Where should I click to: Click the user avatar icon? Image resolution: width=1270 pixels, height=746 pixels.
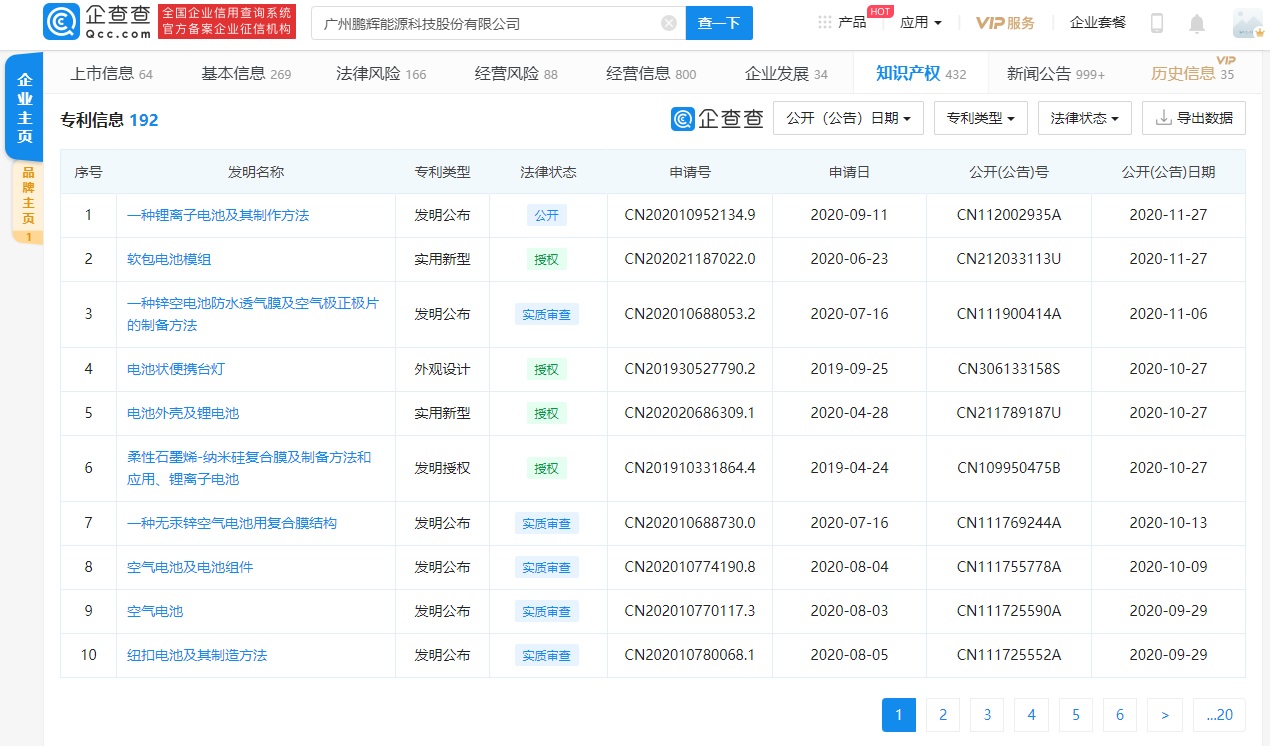pos(1246,21)
